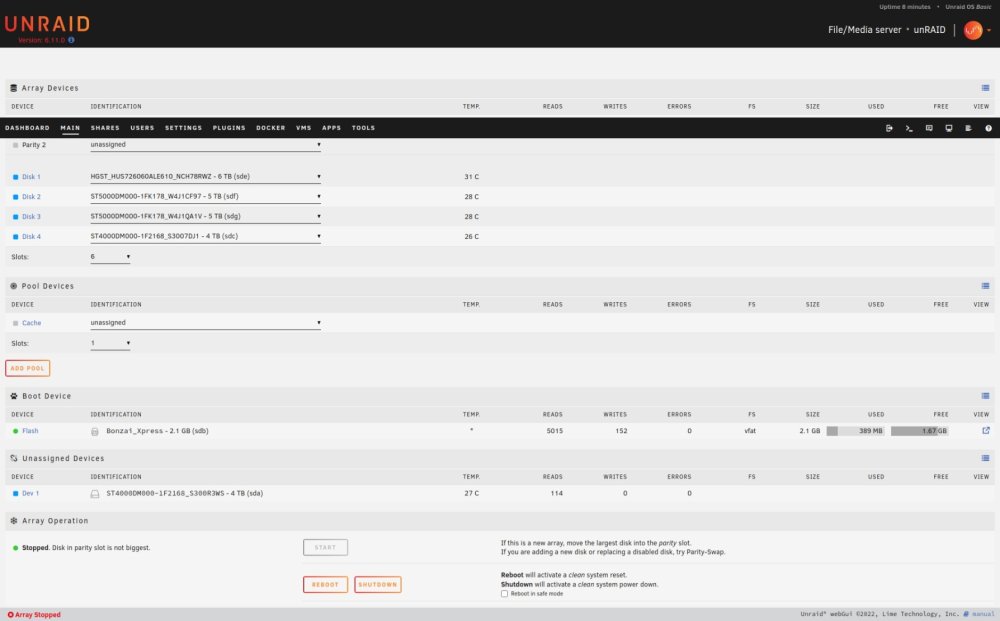Click the feedback icon in the nav bar

point(929,128)
